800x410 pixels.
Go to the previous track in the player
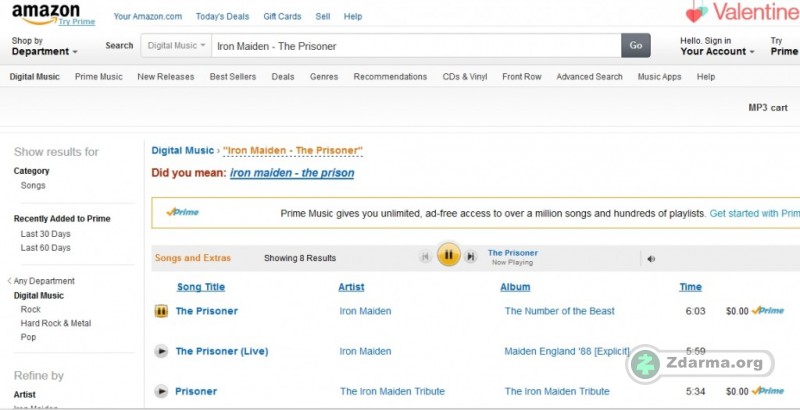coord(425,257)
